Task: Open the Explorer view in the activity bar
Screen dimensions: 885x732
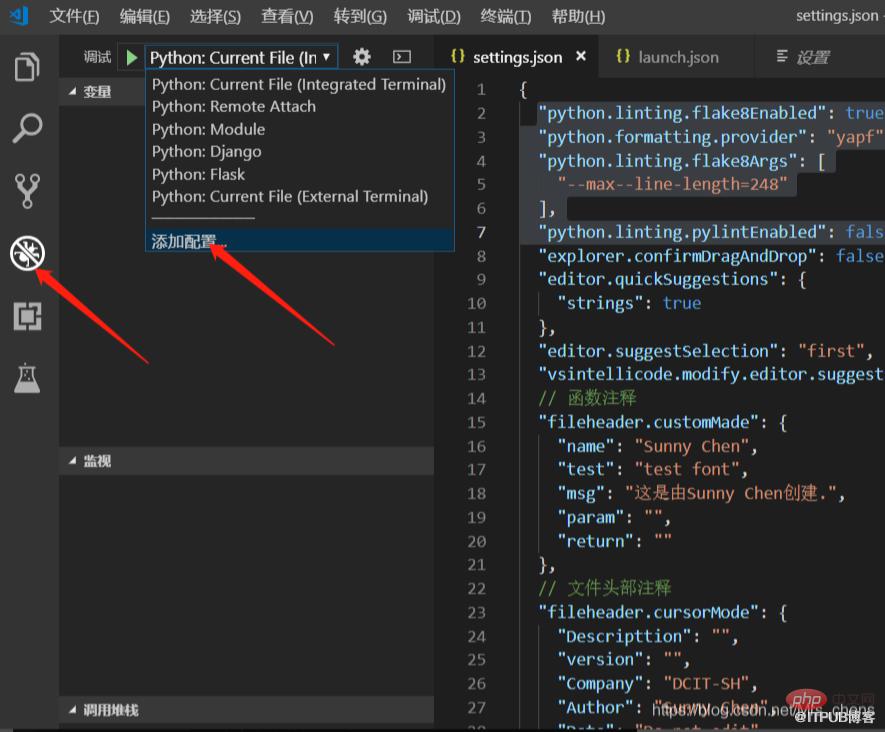Action: tap(27, 67)
